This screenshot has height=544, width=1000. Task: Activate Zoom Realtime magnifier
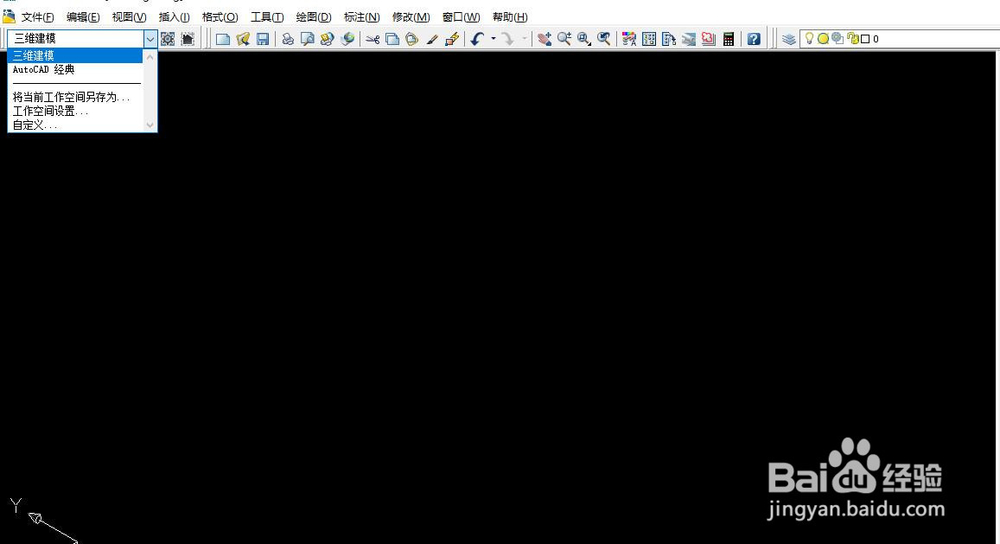coord(564,39)
